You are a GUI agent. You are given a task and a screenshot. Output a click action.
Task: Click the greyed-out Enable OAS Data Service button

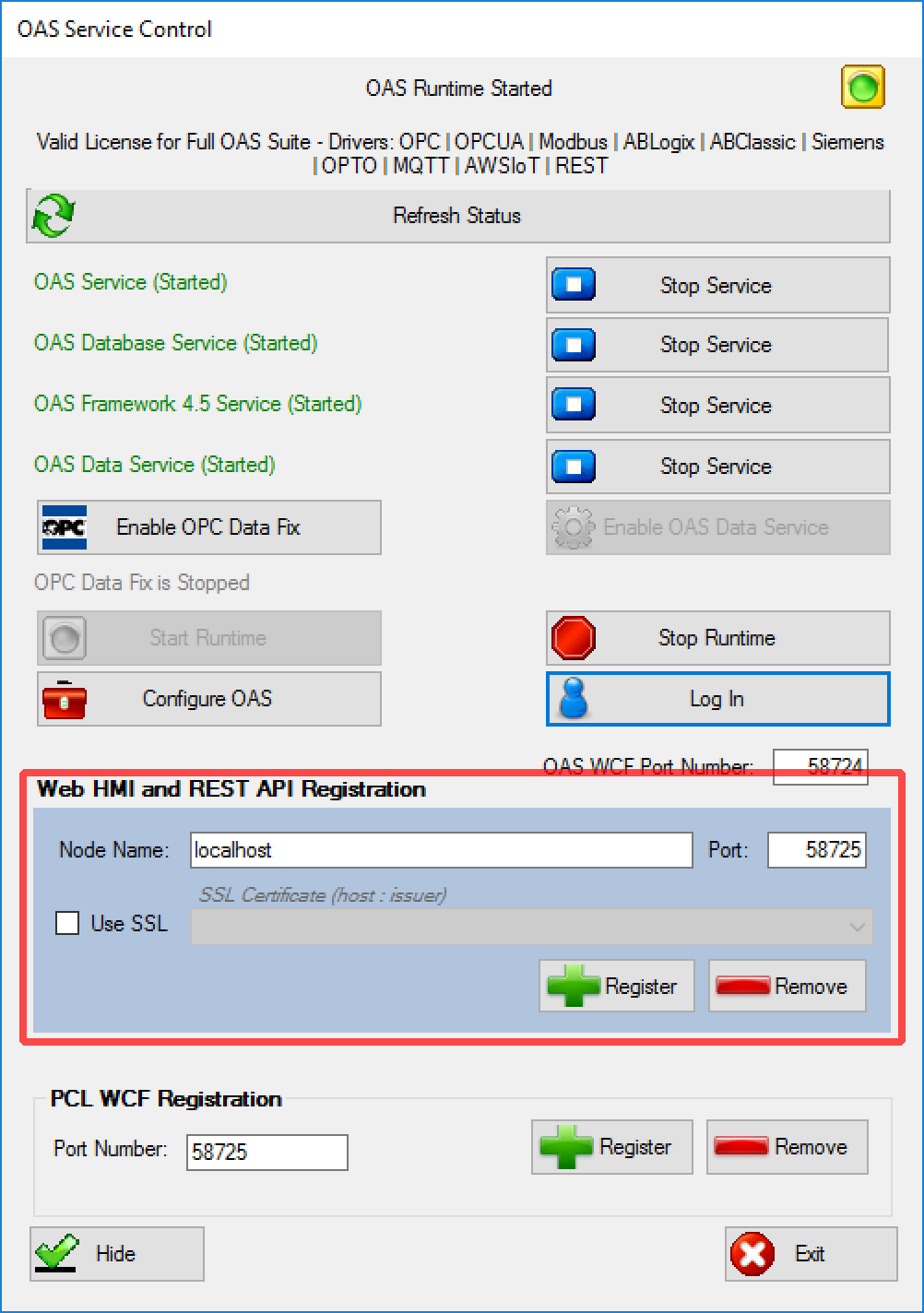[x=717, y=527]
